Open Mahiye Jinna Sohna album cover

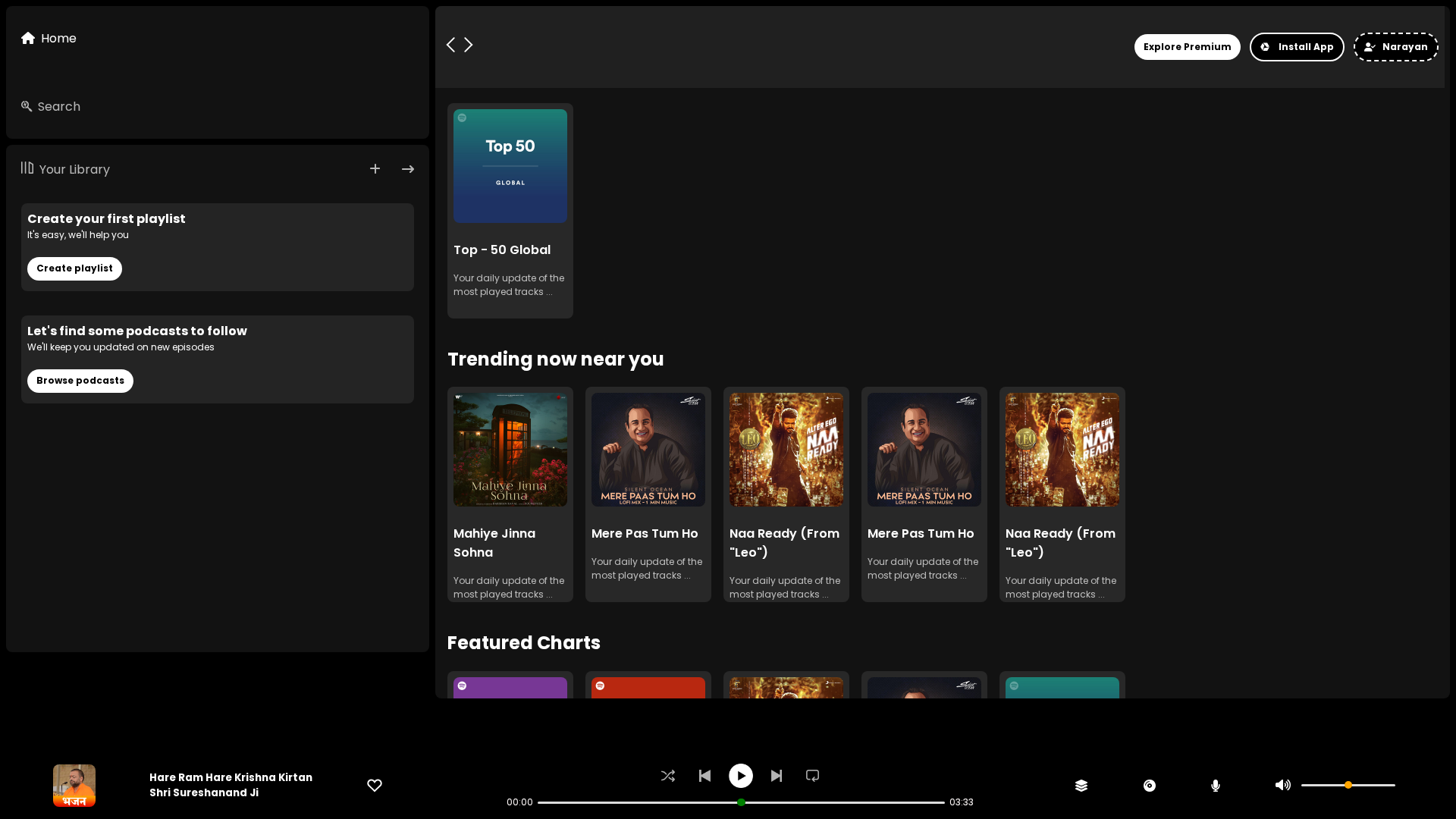click(510, 450)
